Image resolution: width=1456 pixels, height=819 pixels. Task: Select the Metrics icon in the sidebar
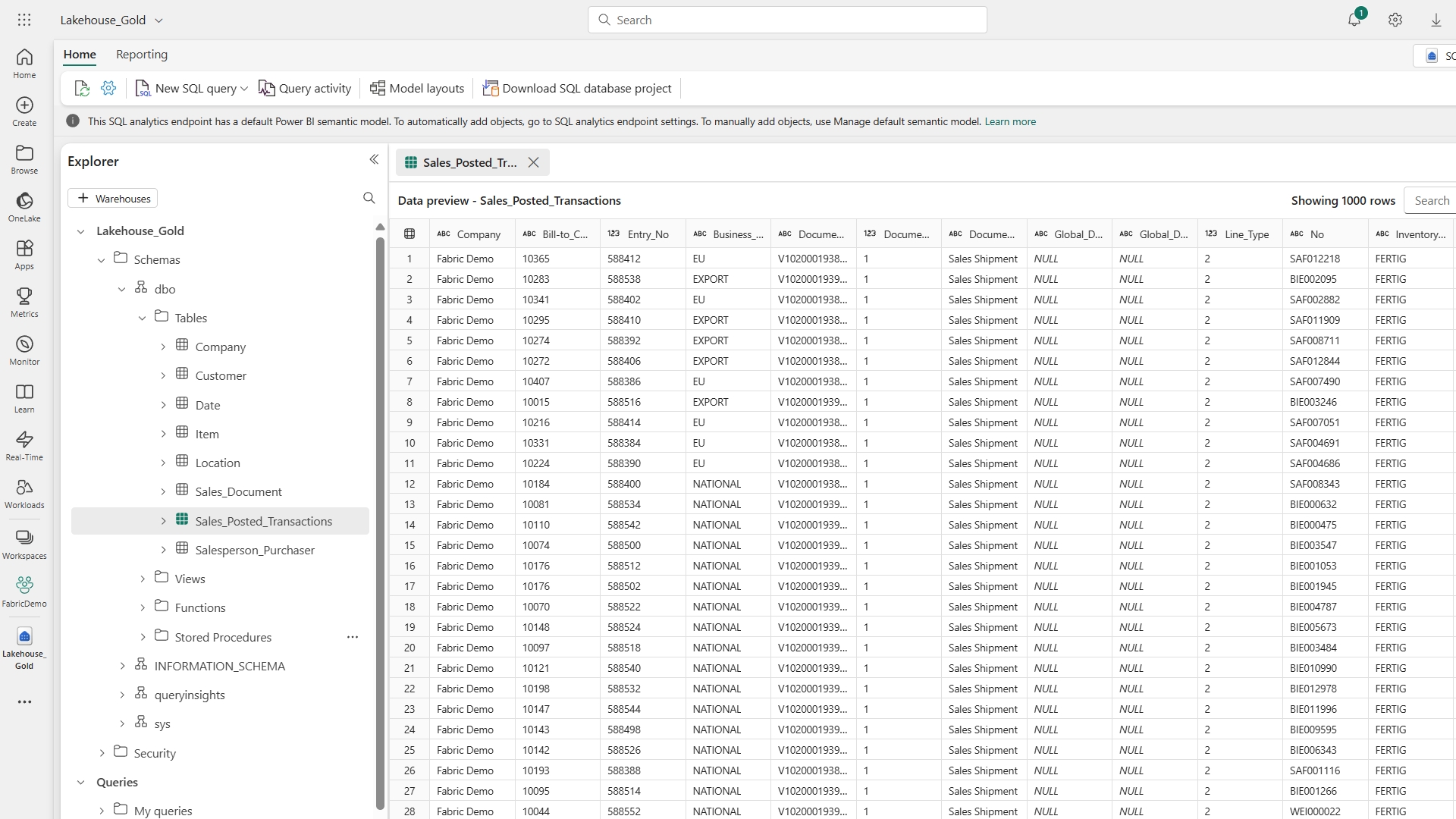[24, 301]
